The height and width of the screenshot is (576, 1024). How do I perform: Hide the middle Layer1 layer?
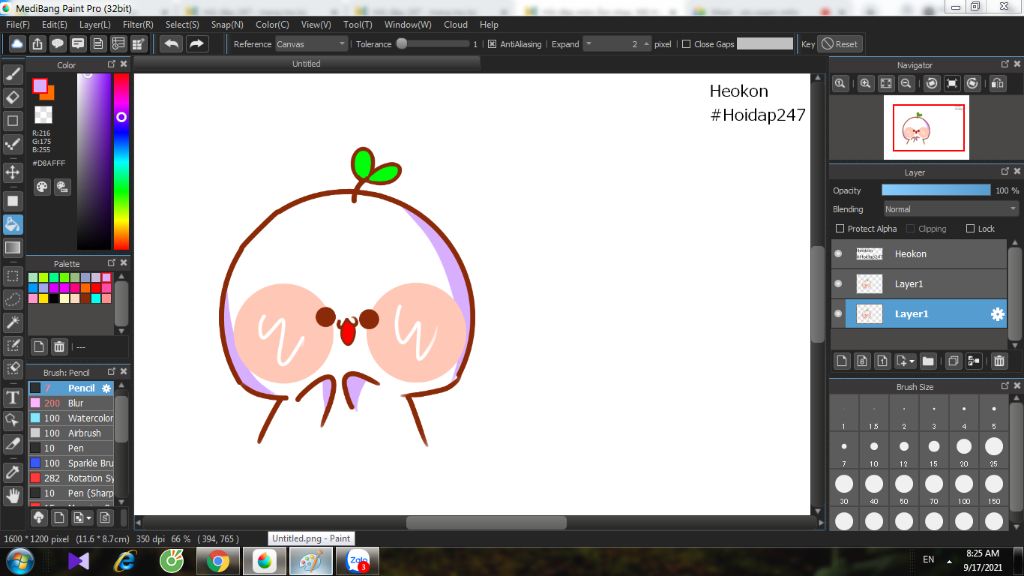(839, 283)
